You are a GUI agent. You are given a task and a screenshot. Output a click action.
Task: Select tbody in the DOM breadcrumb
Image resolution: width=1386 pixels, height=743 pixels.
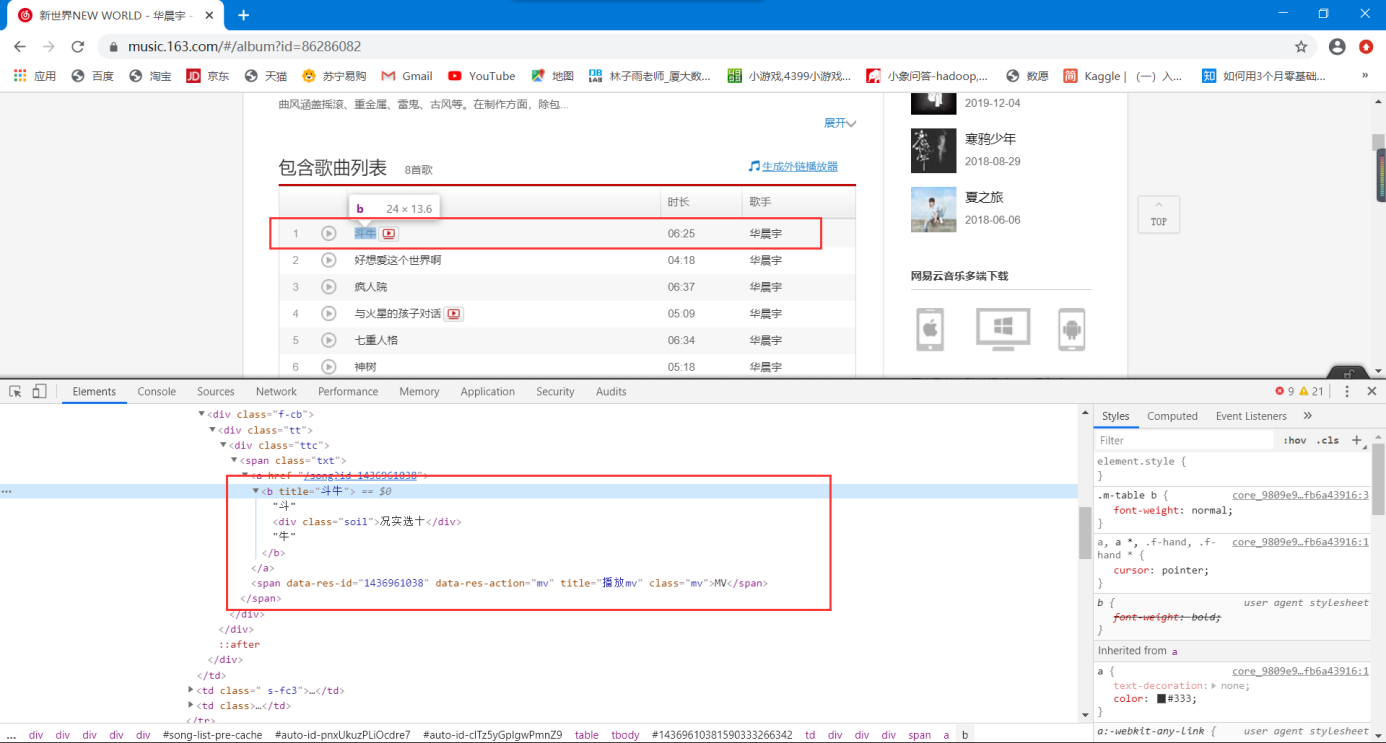[625, 735]
